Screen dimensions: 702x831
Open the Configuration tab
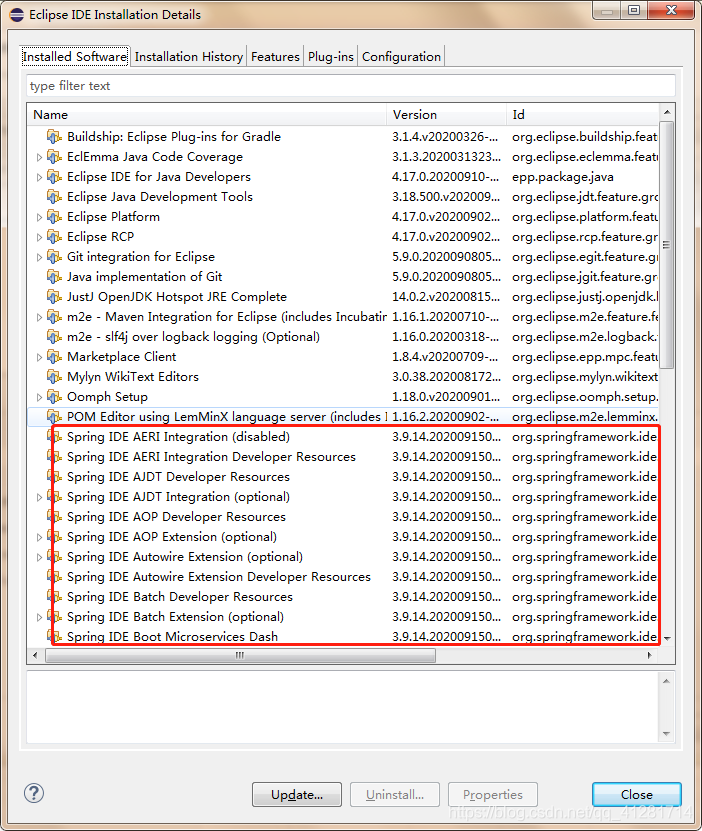click(401, 56)
